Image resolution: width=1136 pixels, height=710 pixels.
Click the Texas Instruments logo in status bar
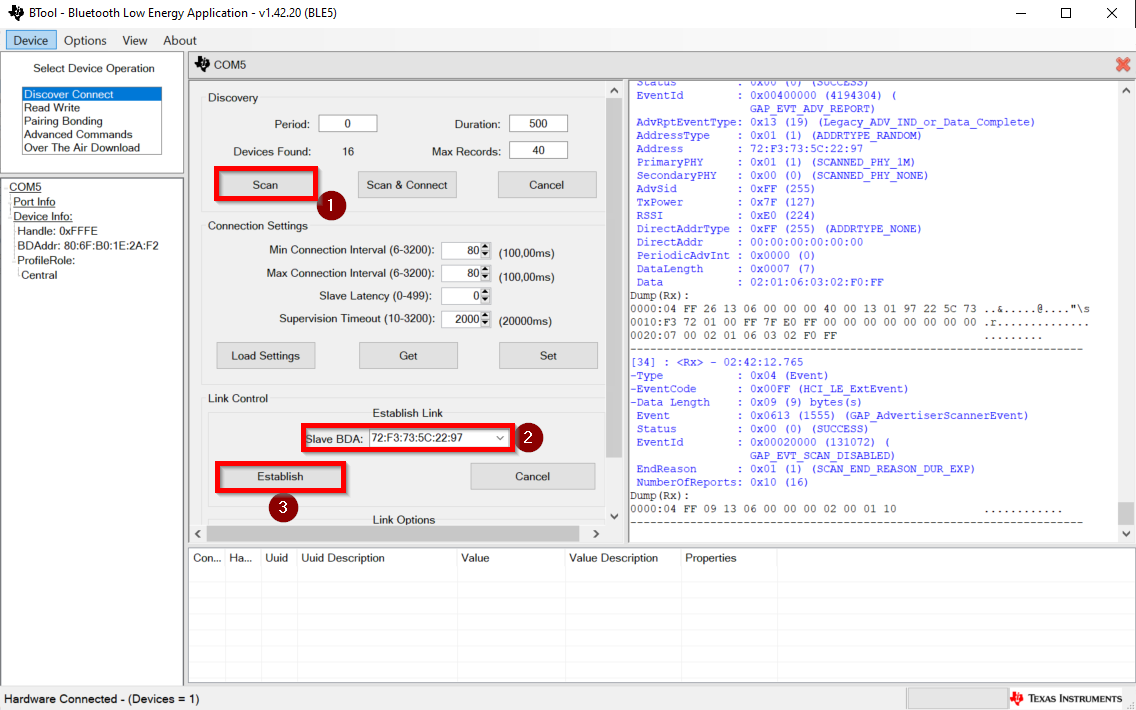[1066, 698]
